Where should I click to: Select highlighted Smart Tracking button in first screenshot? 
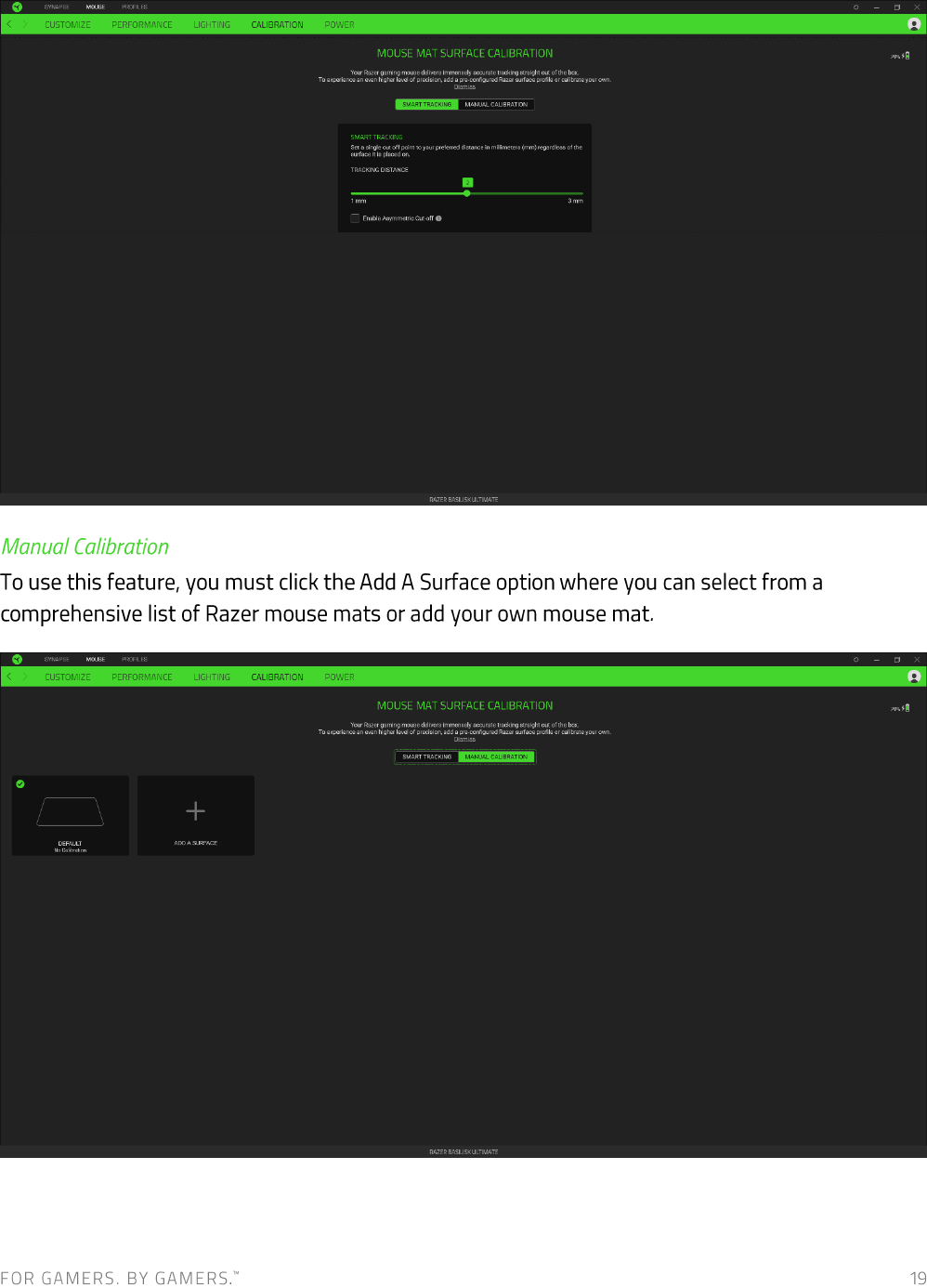426,105
